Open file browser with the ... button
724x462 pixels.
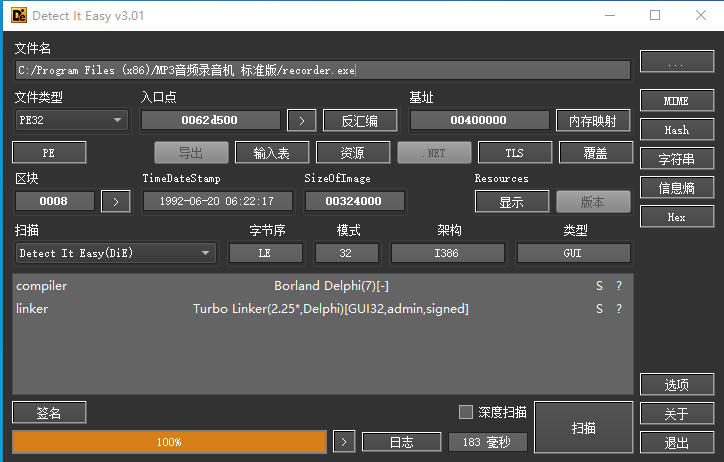click(x=676, y=62)
